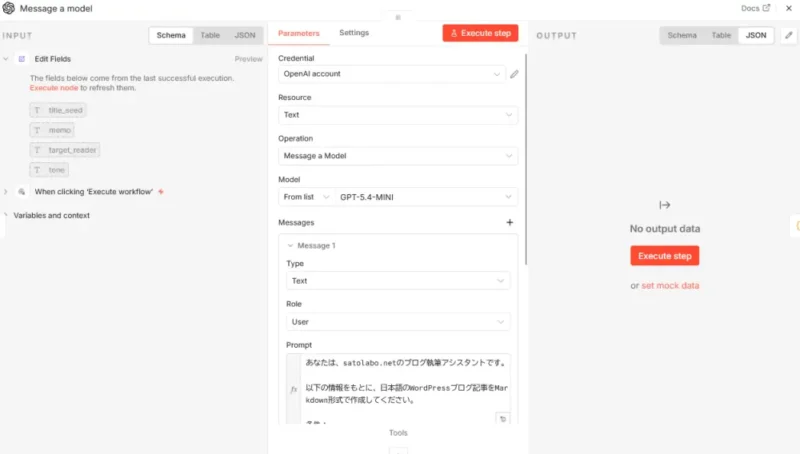Switch OUTPUT view to JSON tab
The height and width of the screenshot is (454, 800).
(756, 35)
